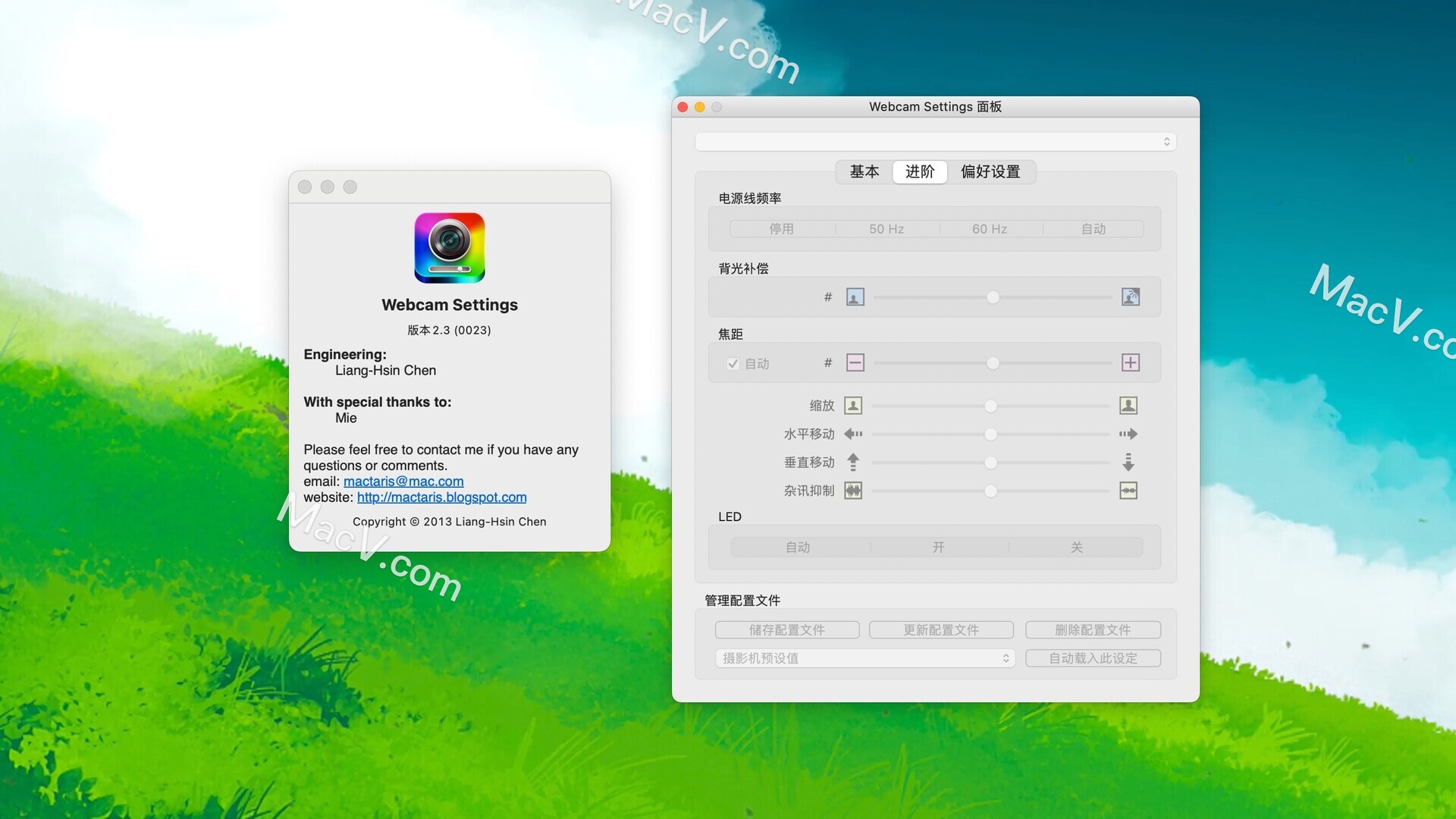
Task: Click the zoom in portrait icon
Action: [1128, 406]
